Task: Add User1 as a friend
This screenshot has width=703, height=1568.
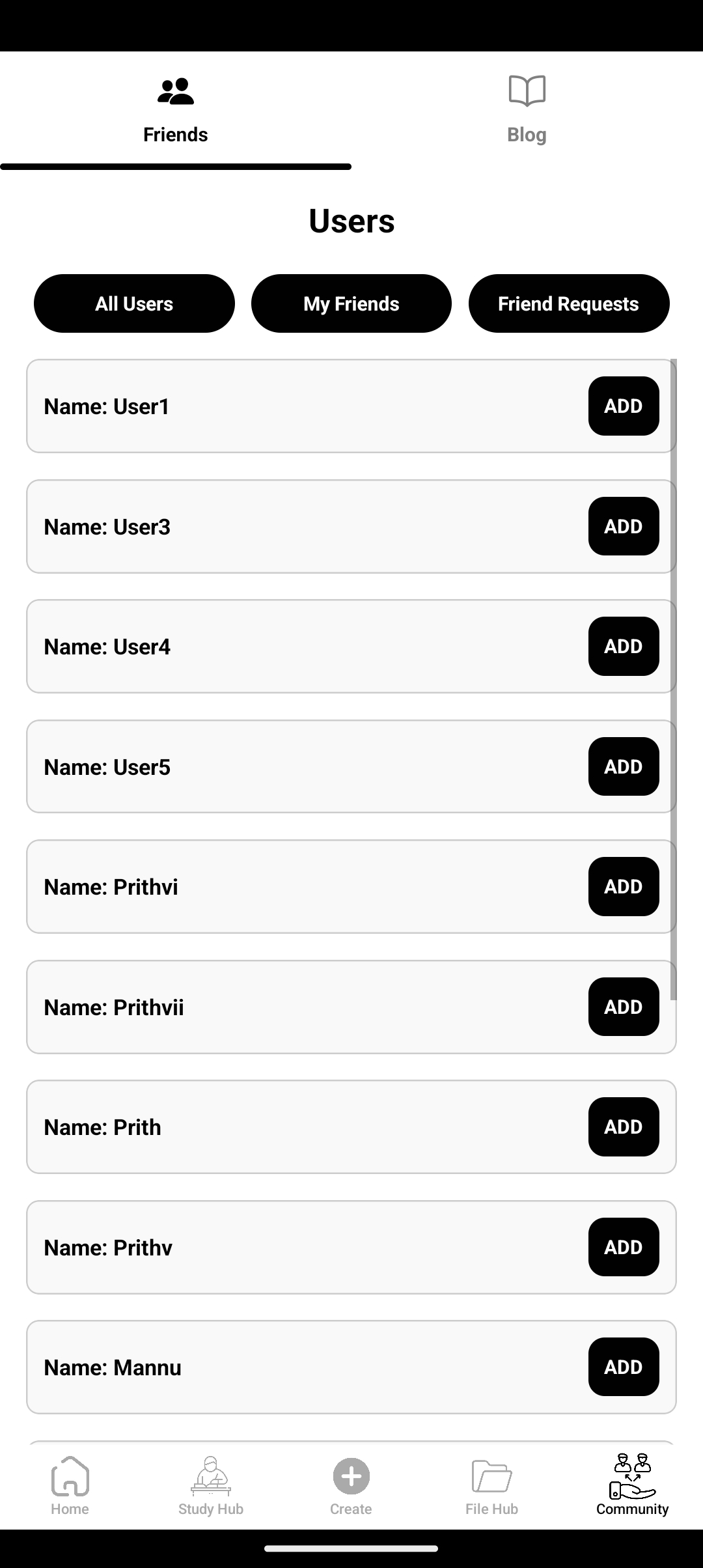Action: click(624, 406)
